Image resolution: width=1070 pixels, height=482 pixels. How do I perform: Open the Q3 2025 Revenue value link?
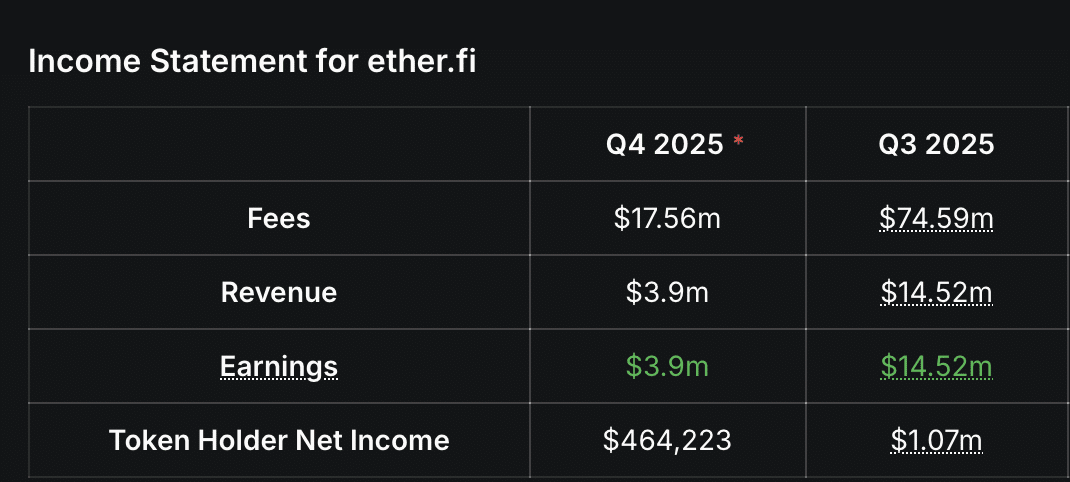click(936, 292)
